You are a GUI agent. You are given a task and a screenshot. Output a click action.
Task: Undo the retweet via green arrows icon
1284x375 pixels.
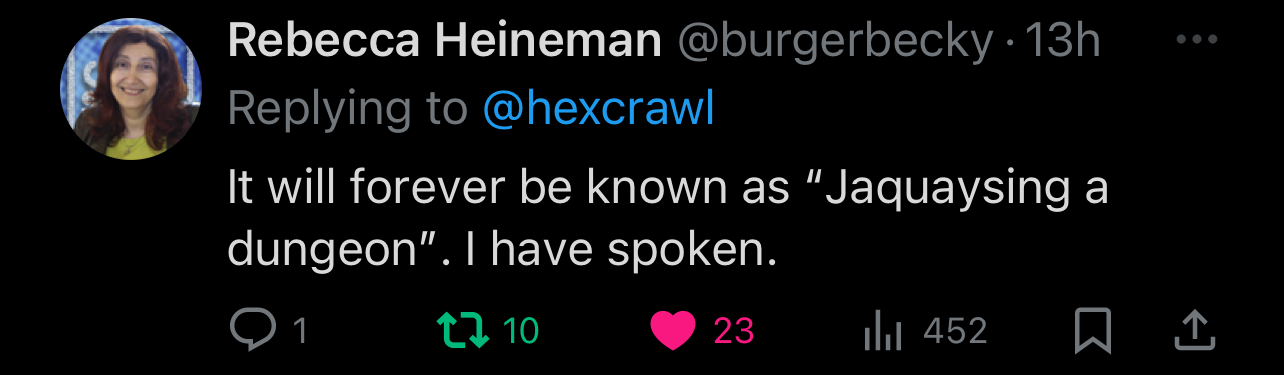point(464,331)
